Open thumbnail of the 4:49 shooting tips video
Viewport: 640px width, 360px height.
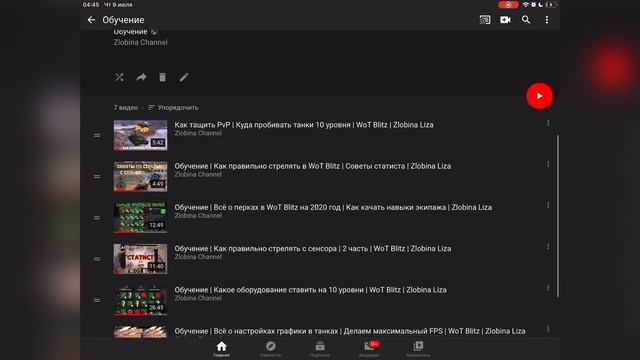[140, 176]
